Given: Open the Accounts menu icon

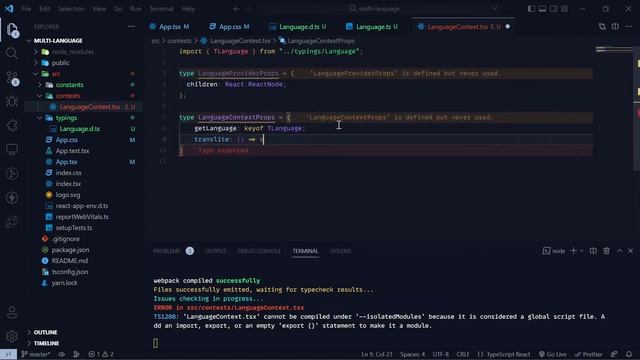Looking at the screenshot, I should (12, 313).
